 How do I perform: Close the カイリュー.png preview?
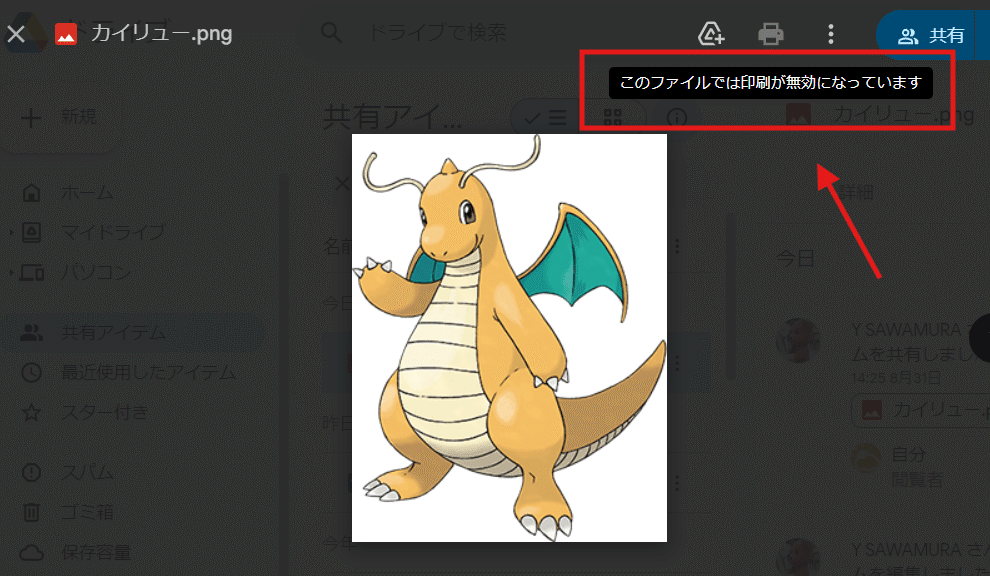pyautogui.click(x=16, y=33)
